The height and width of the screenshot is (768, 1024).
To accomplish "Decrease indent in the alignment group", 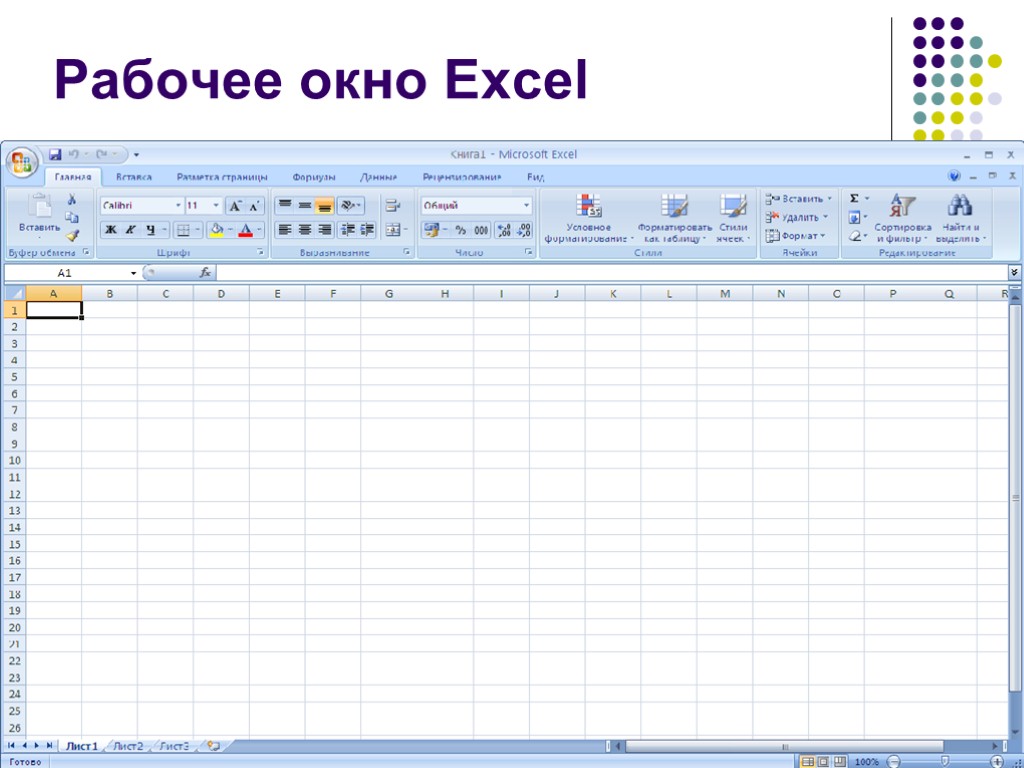I will point(349,229).
